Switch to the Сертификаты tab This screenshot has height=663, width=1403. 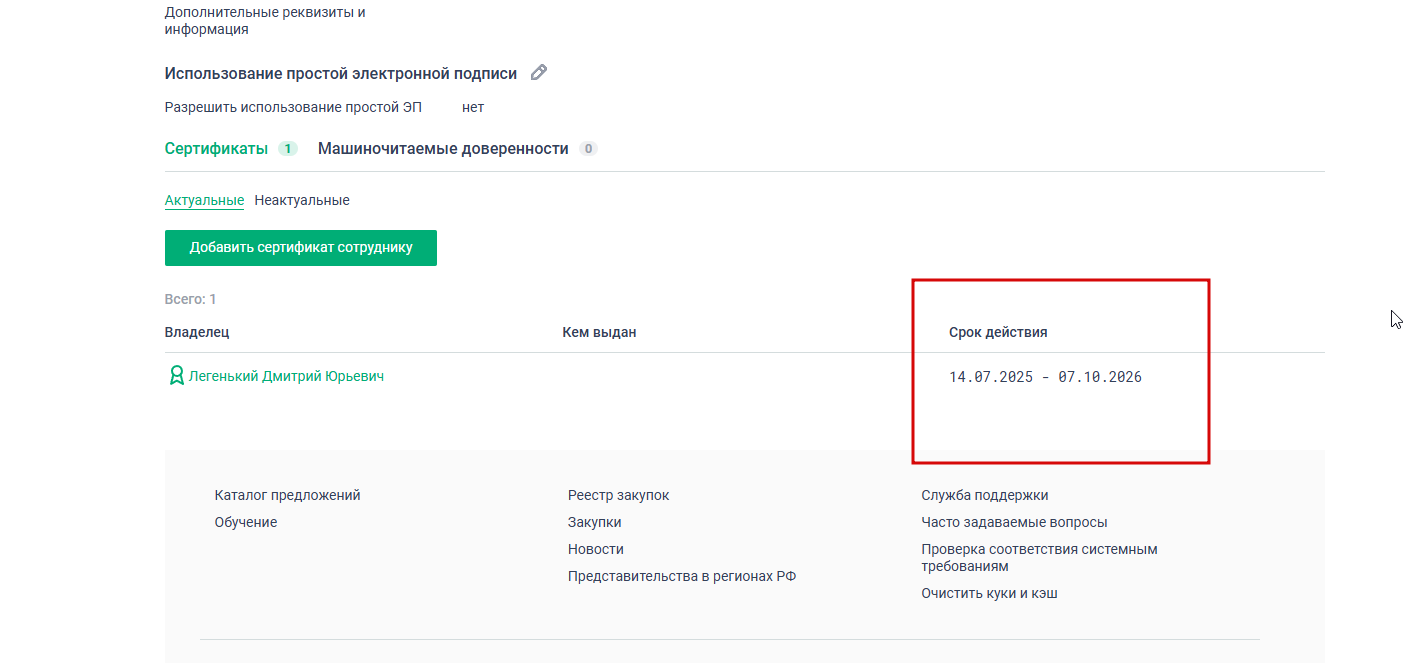coord(217,149)
